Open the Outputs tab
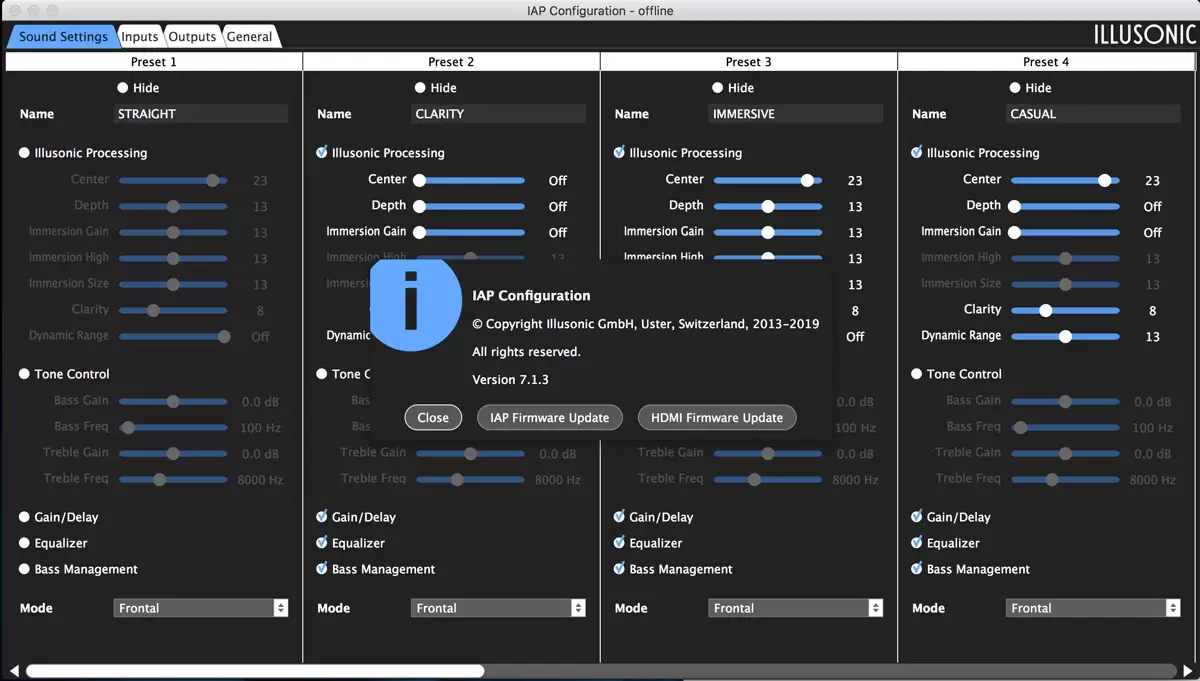 pyautogui.click(x=192, y=37)
